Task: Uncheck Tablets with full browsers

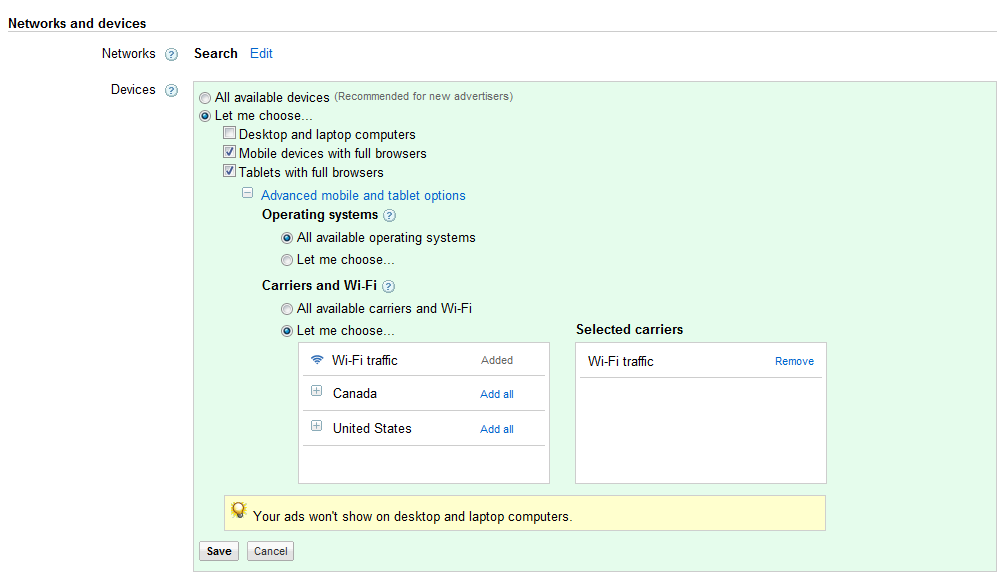Action: coord(230,172)
